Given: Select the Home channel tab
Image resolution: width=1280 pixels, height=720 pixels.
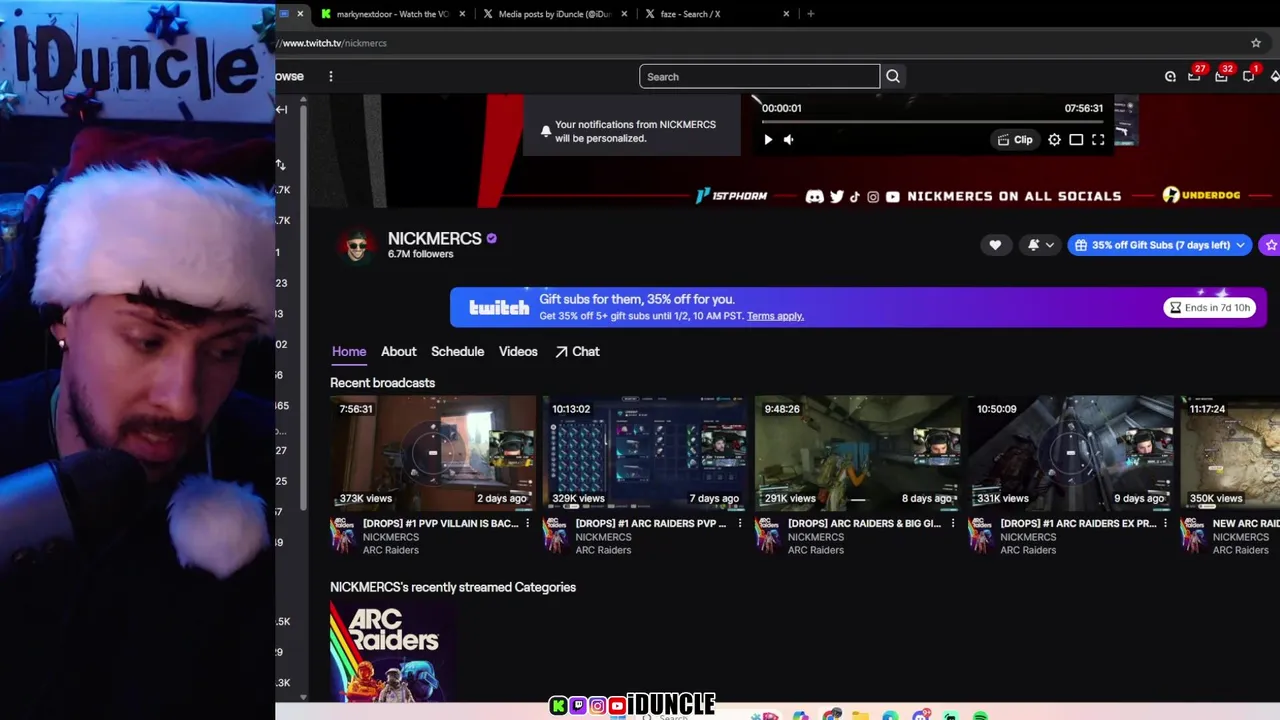Looking at the screenshot, I should (349, 352).
